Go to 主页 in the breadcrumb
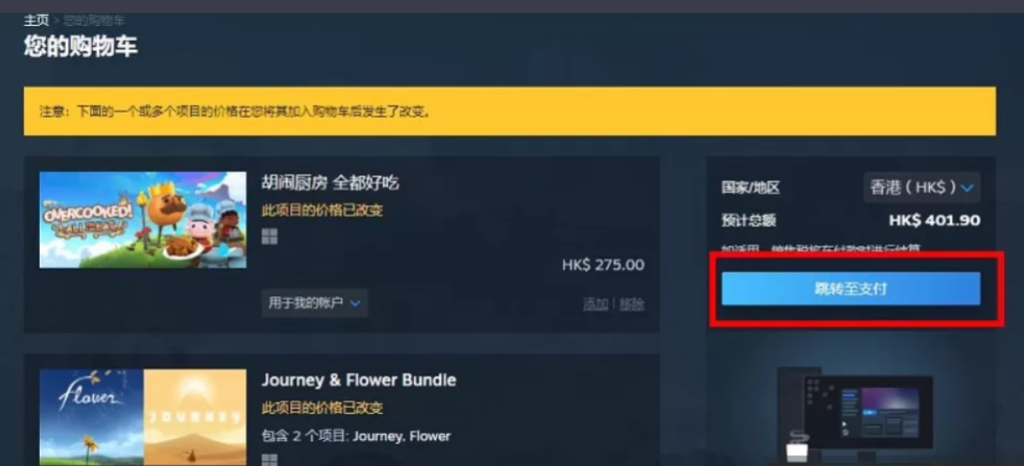This screenshot has width=1024, height=466. pos(37,20)
